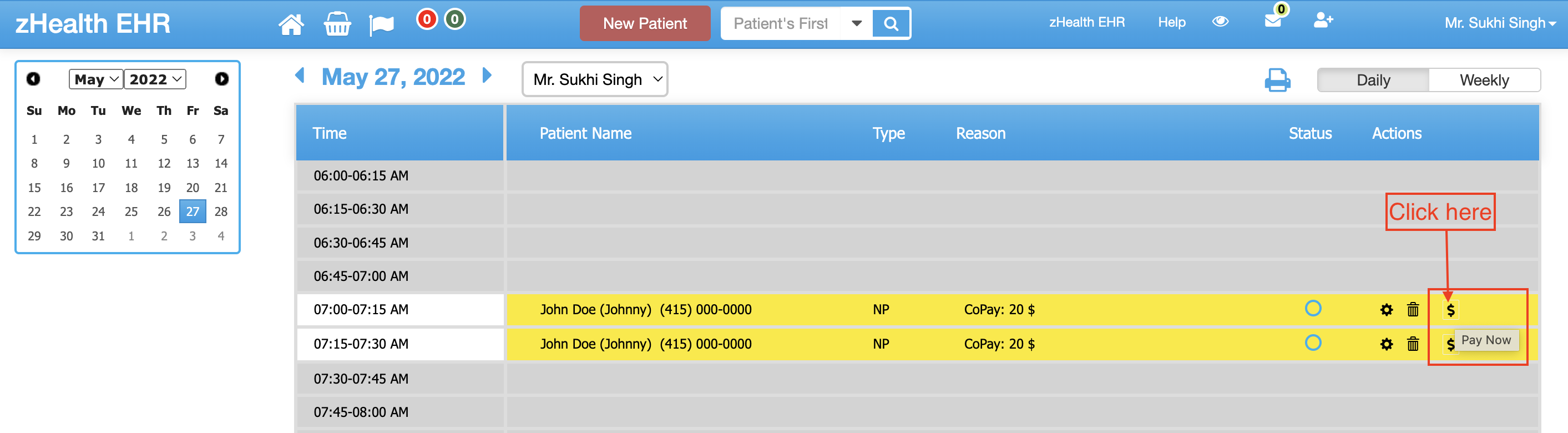The height and width of the screenshot is (433, 1568).
Task: Click the 06:45-07:00 AM time slot
Action: click(x=400, y=276)
